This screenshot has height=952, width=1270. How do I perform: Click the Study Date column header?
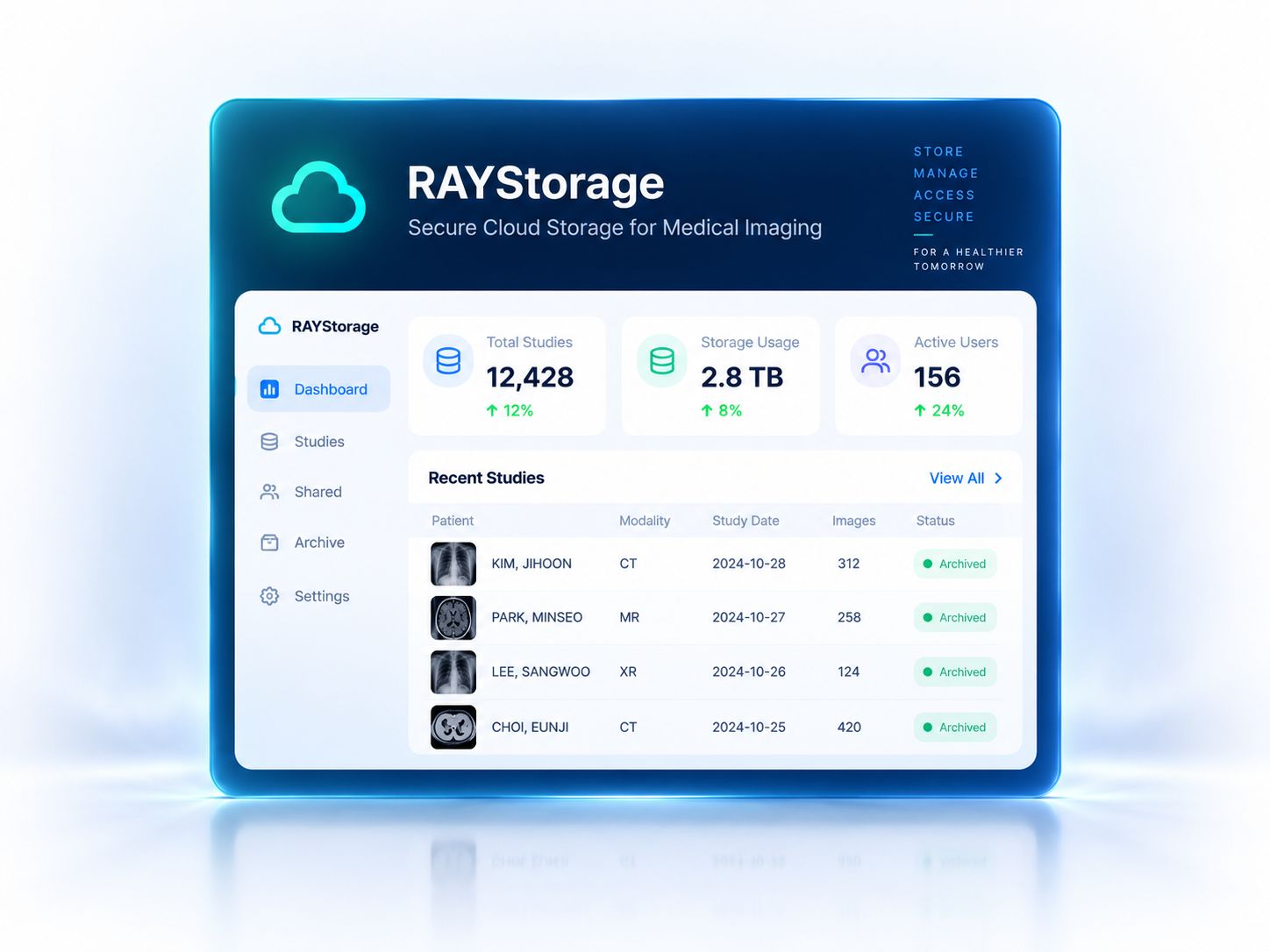click(x=746, y=521)
